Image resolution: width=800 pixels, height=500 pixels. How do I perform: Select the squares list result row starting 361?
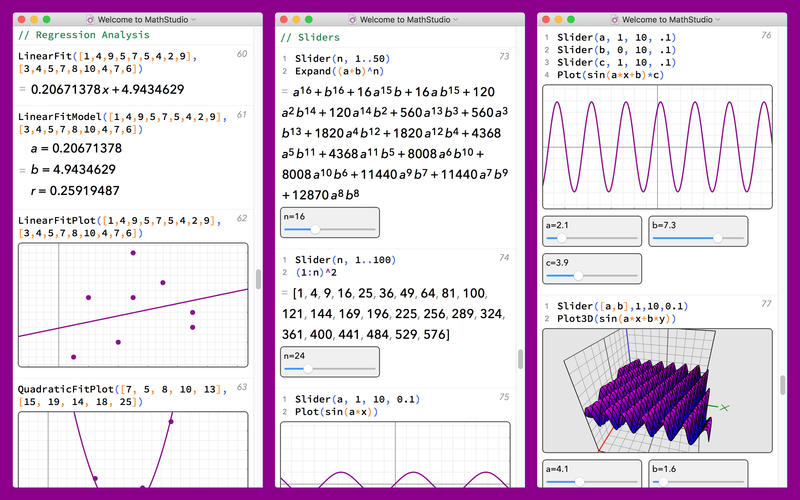click(x=366, y=335)
